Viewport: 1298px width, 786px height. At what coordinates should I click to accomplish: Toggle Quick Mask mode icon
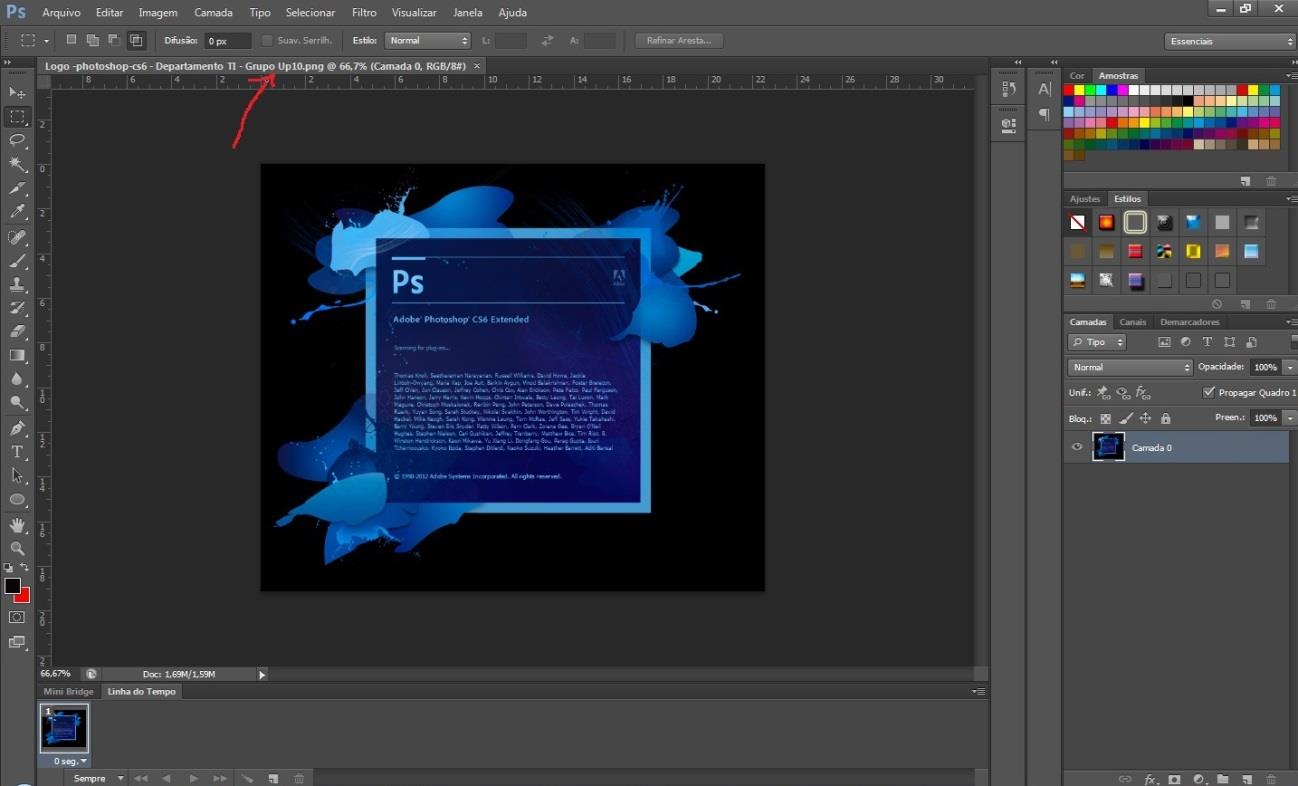click(x=17, y=618)
